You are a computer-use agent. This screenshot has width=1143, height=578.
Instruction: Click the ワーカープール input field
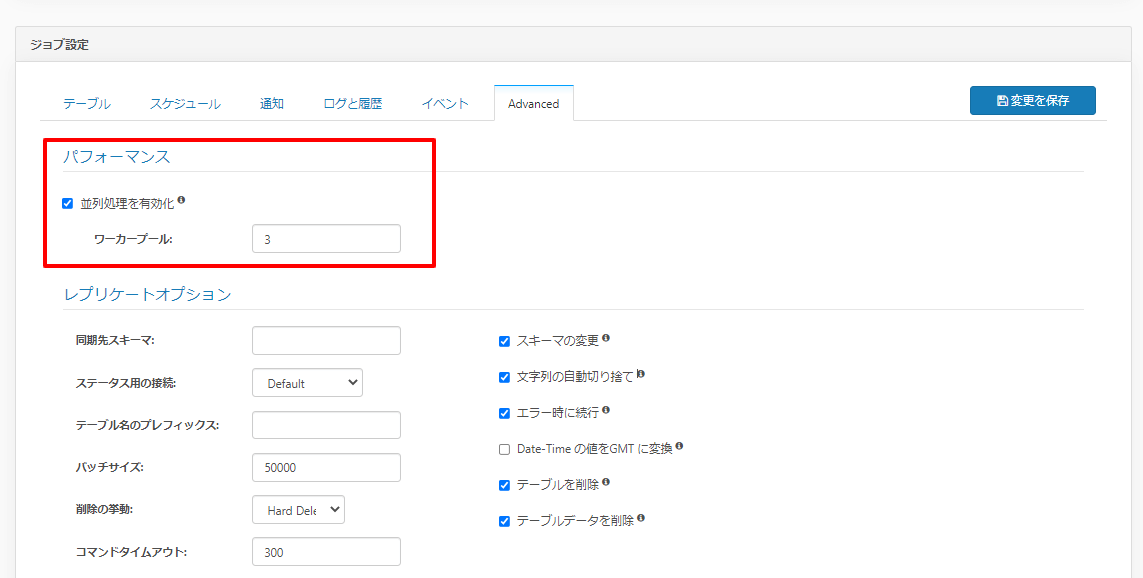click(x=327, y=238)
